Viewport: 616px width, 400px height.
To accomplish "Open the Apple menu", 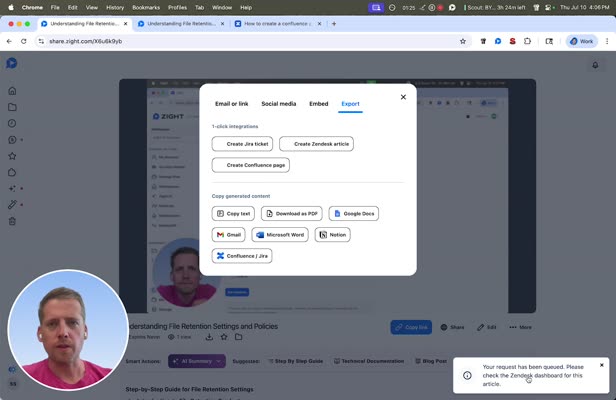I will click(x=11, y=7).
